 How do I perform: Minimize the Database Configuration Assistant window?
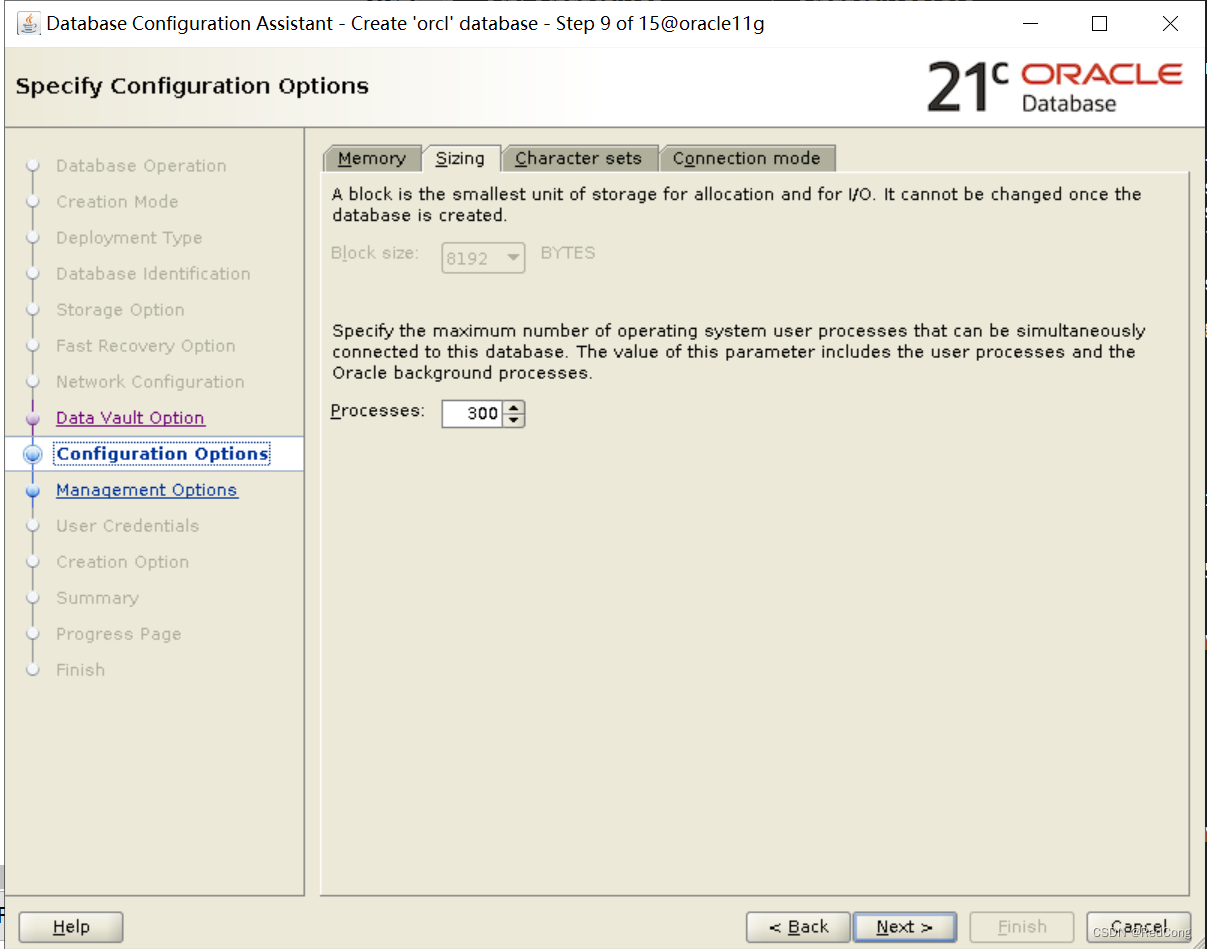pyautogui.click(x=1030, y=24)
